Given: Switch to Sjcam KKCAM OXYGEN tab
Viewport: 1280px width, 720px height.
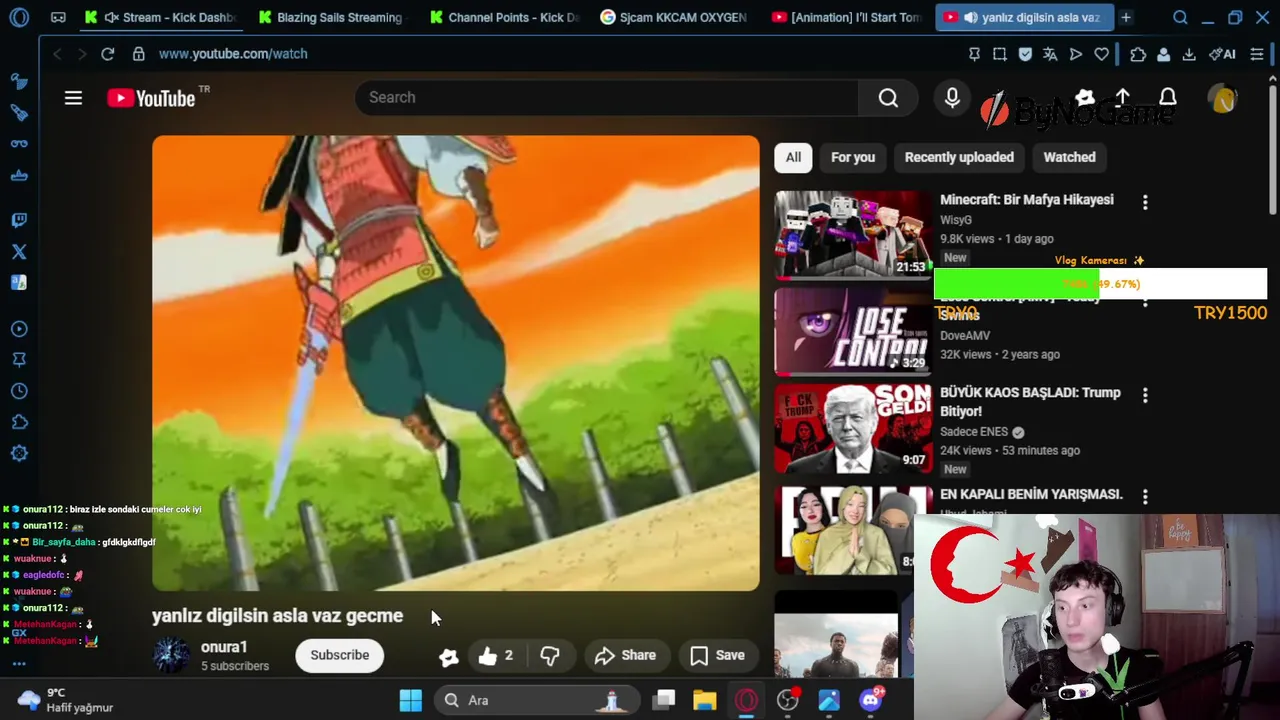Looking at the screenshot, I should tap(674, 17).
